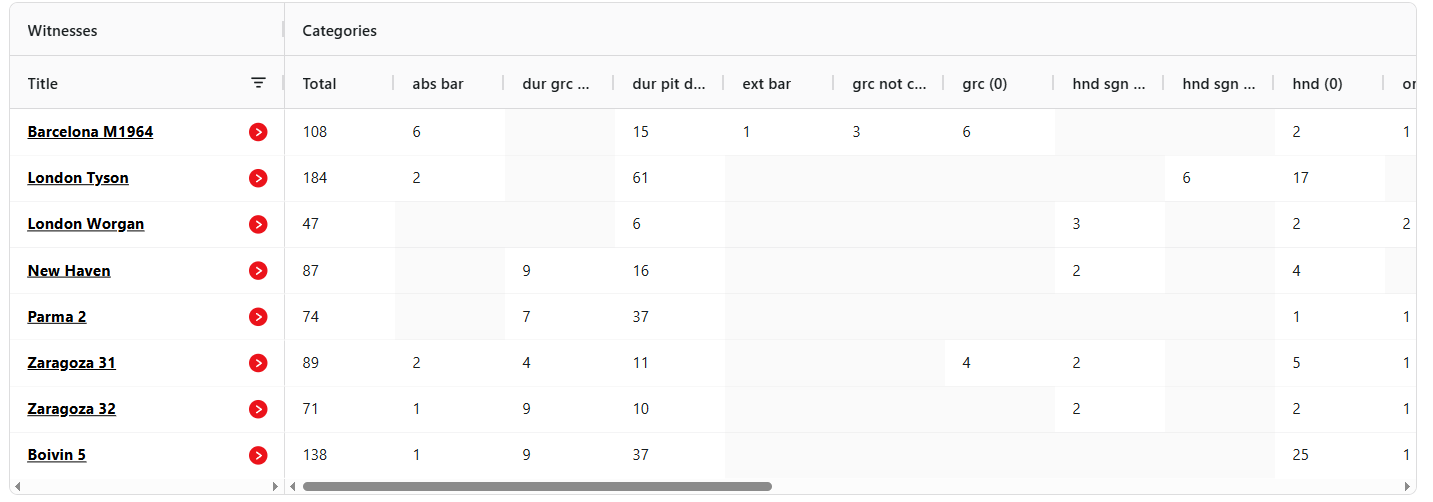1433x502 pixels.
Task: Click right arrow of Categories scrollbar
Action: pos(1409,487)
